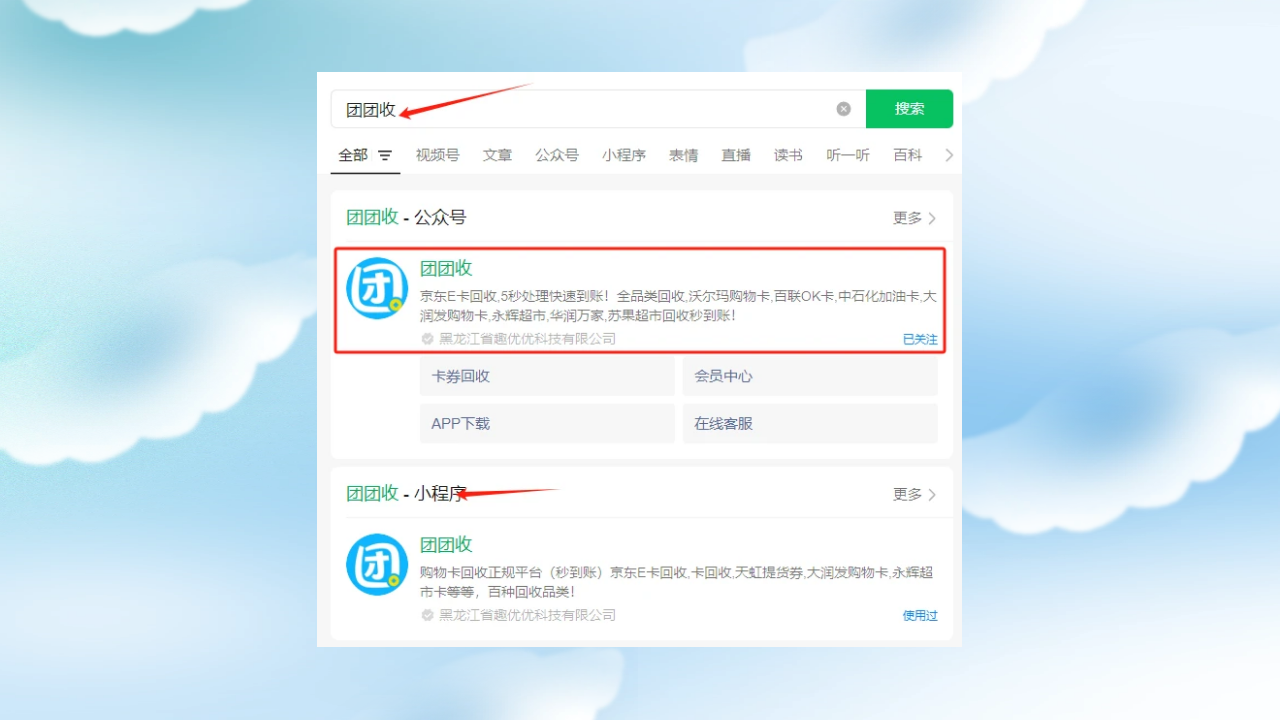Viewport: 1280px width, 720px height.
Task: Select the 读书 tab
Action: (x=788, y=155)
